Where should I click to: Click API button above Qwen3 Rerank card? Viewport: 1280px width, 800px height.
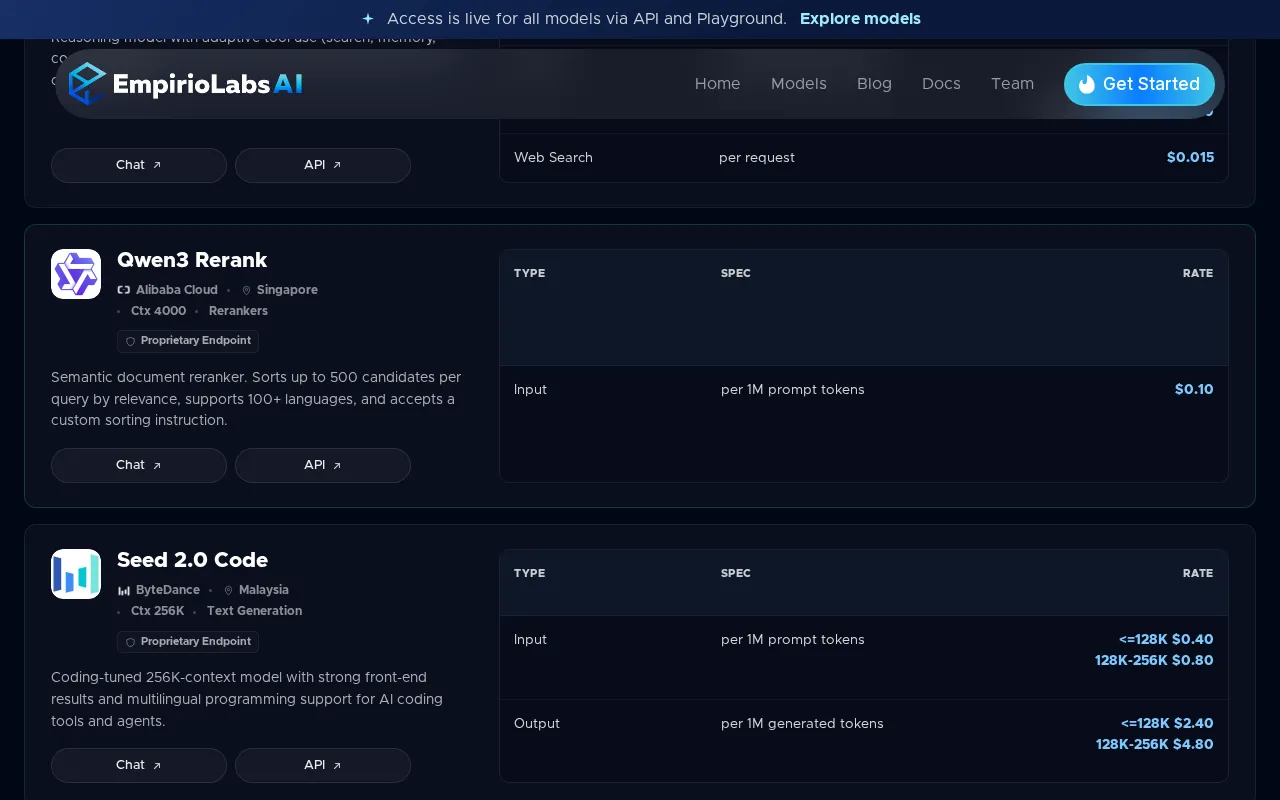tap(323, 165)
